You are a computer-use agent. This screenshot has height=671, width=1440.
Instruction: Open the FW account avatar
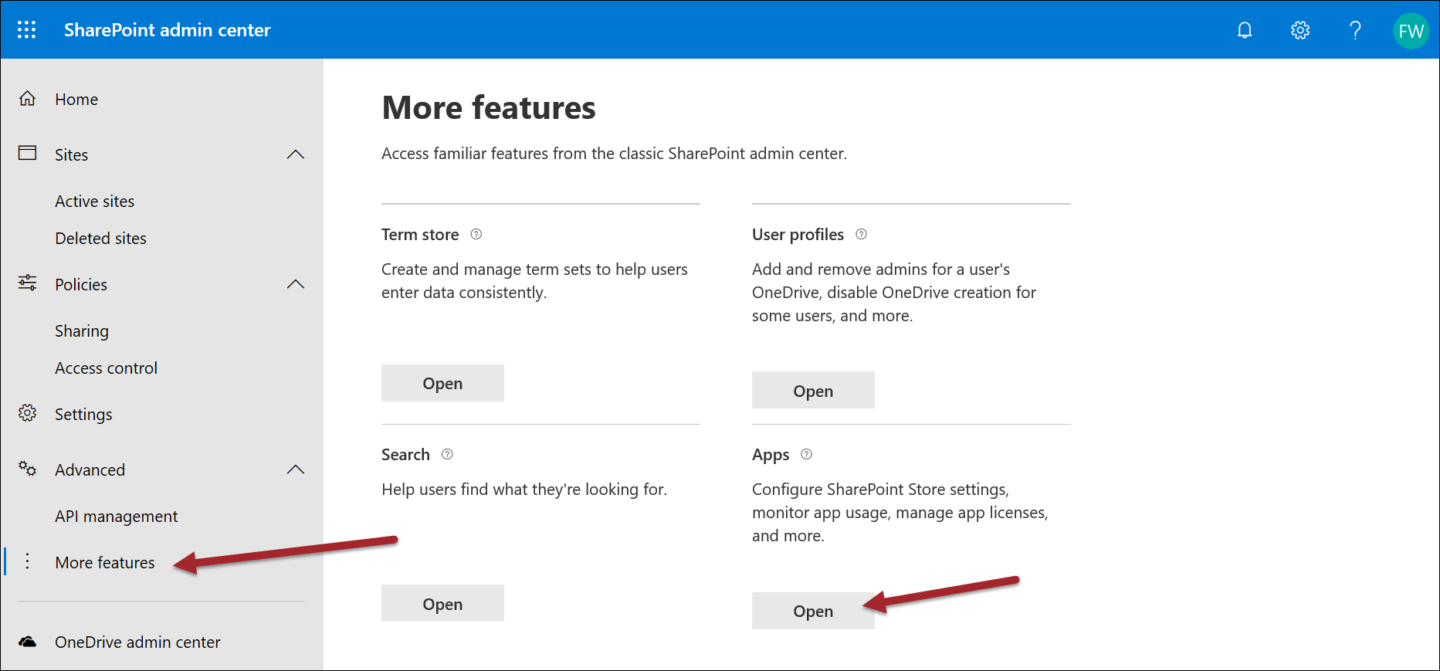[1411, 30]
